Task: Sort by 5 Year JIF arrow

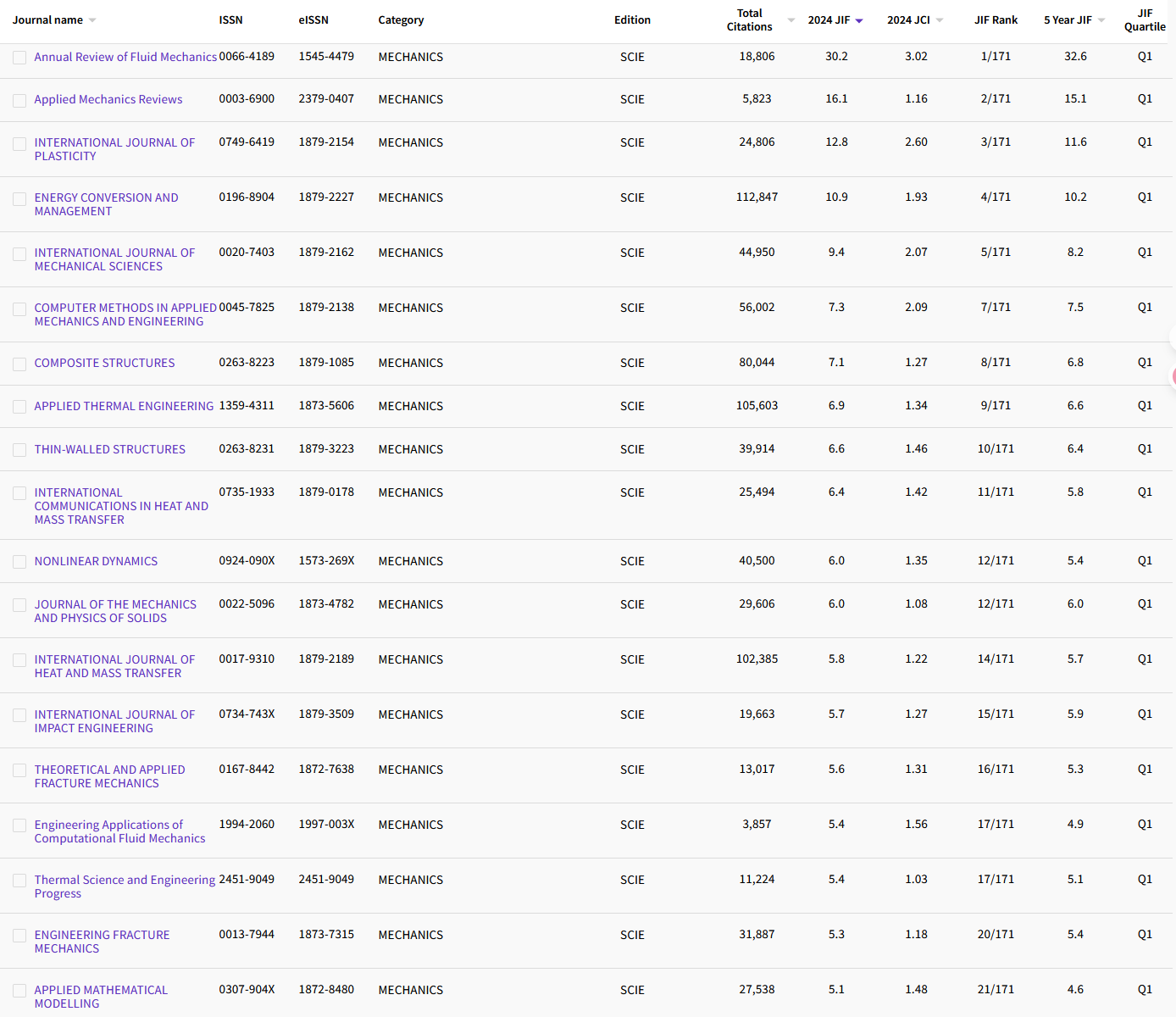Action: click(1101, 20)
